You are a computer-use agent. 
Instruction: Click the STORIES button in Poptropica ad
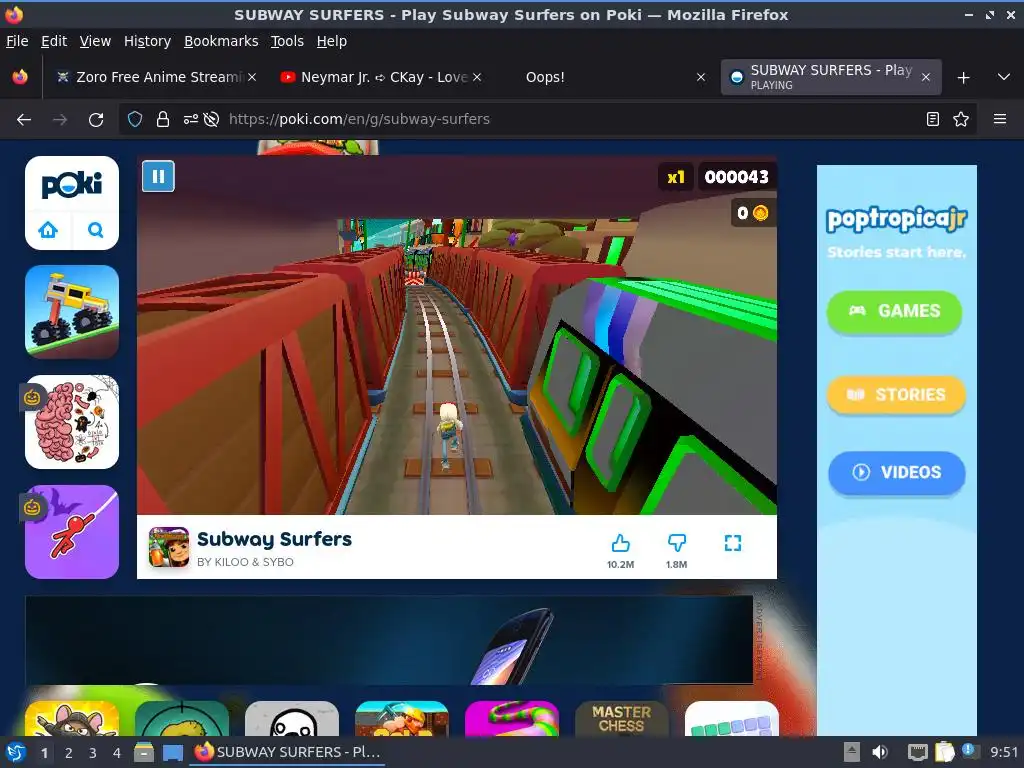coord(896,394)
